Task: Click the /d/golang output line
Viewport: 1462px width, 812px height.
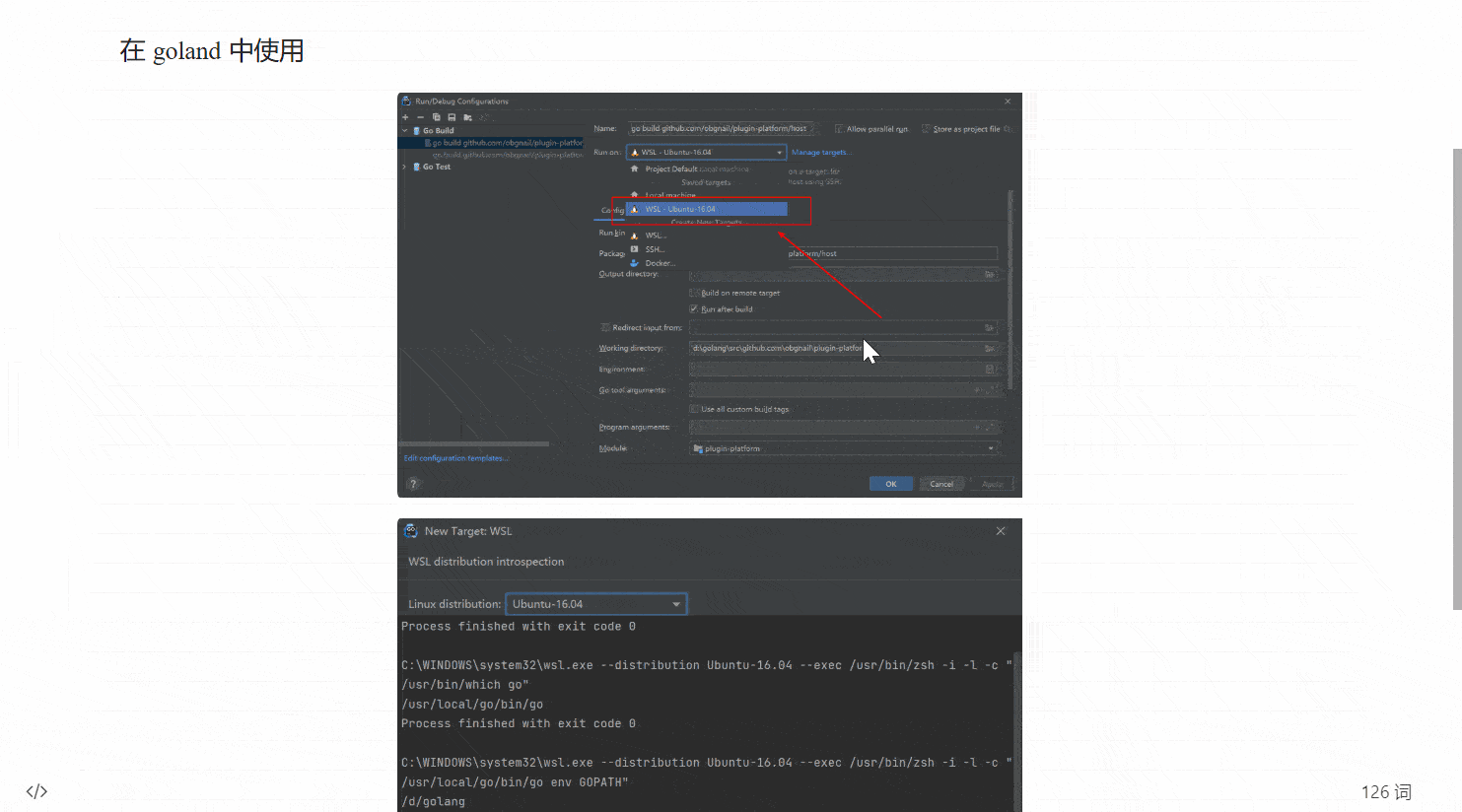Action: pyautogui.click(x=433, y=801)
